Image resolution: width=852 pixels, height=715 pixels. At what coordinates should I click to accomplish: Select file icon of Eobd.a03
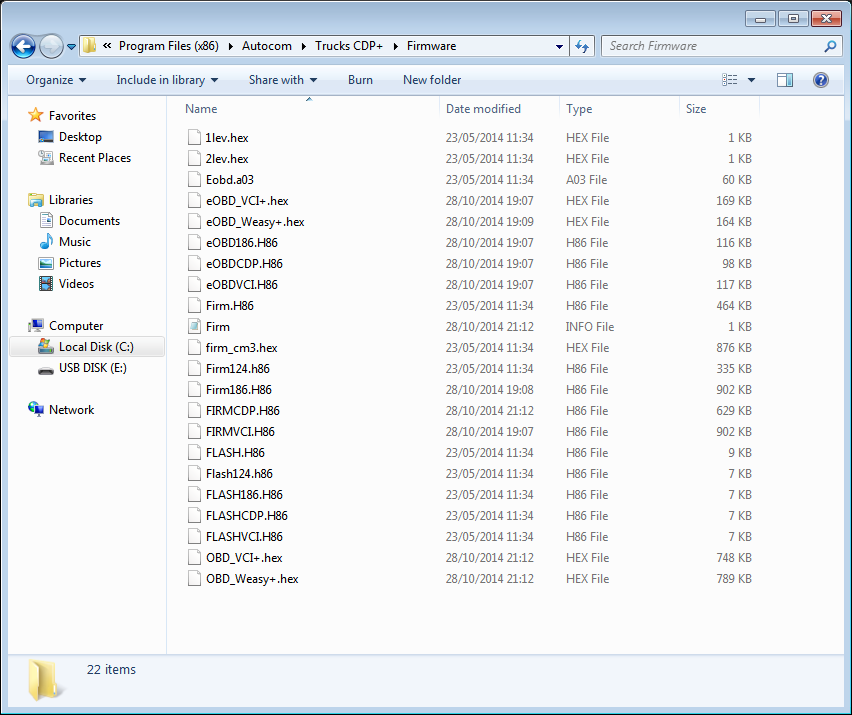194,180
